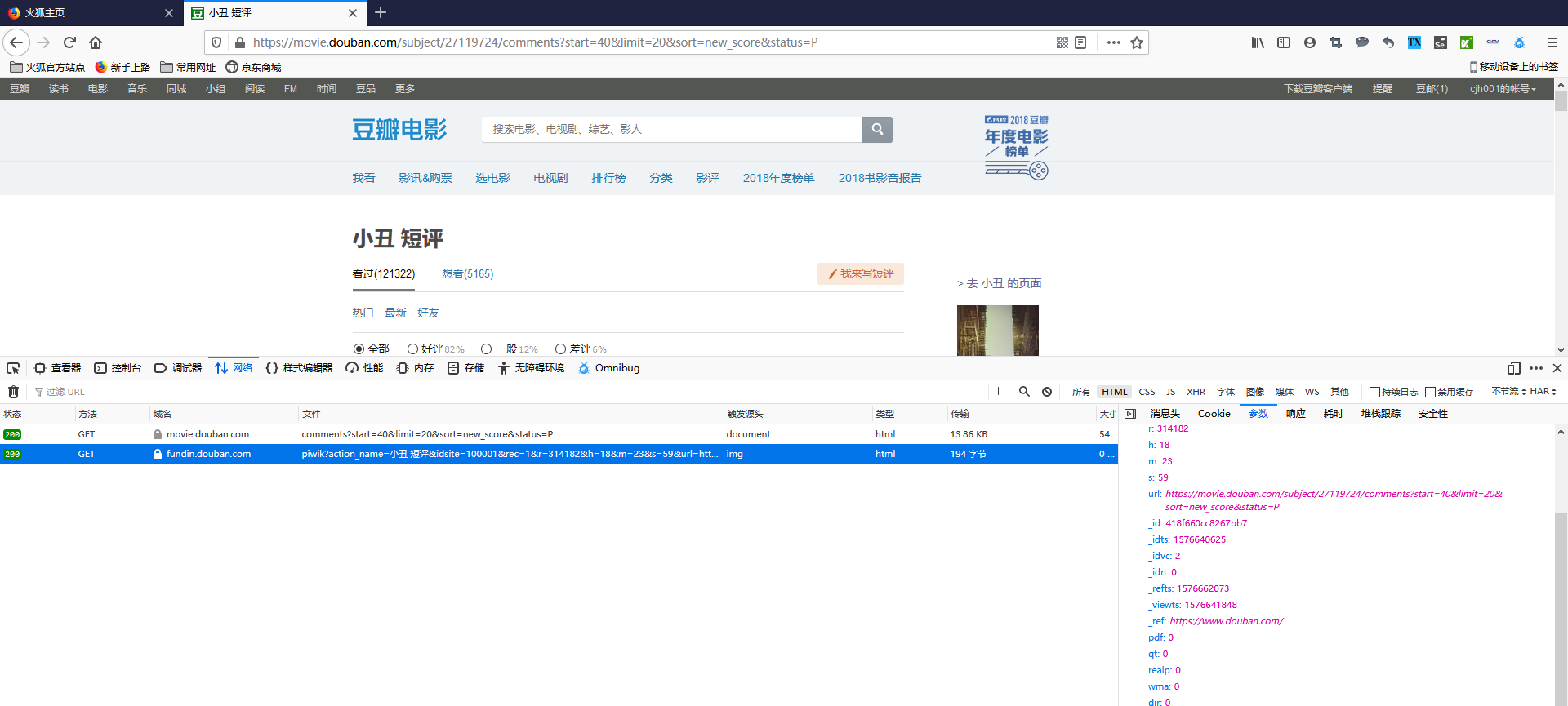Show the 响应 response tab

click(x=1295, y=414)
